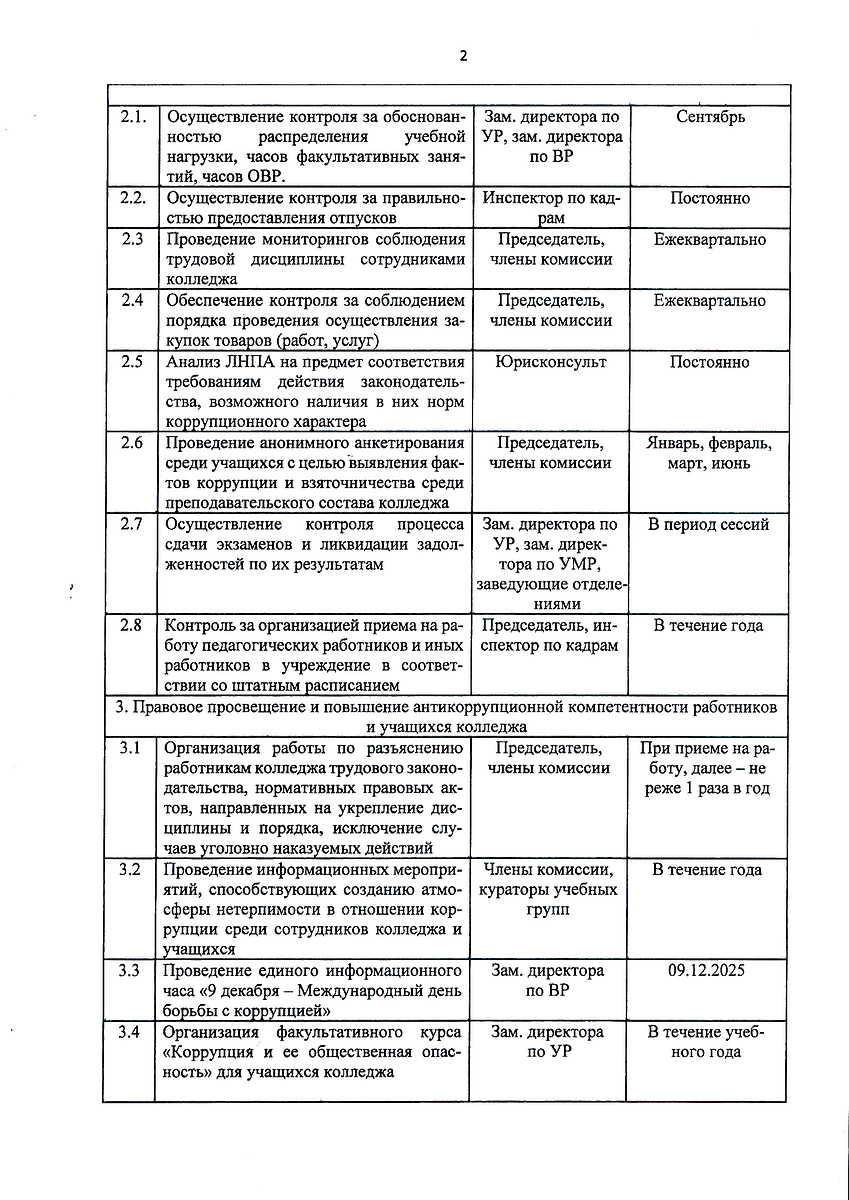Select row number 2.4
The image size is (849, 1200).
[x=130, y=299]
